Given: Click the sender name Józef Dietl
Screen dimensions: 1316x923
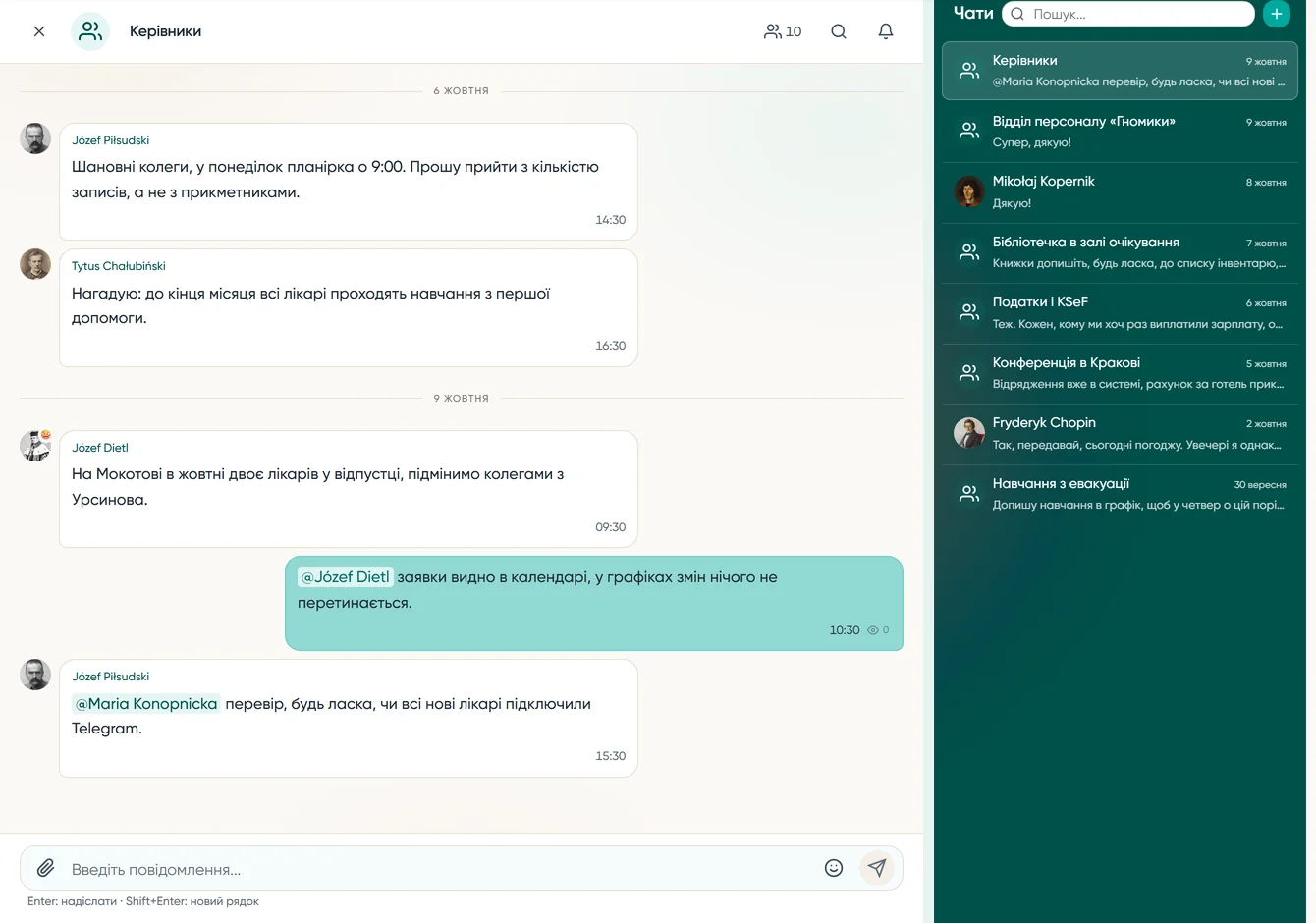Looking at the screenshot, I should coord(100,448).
